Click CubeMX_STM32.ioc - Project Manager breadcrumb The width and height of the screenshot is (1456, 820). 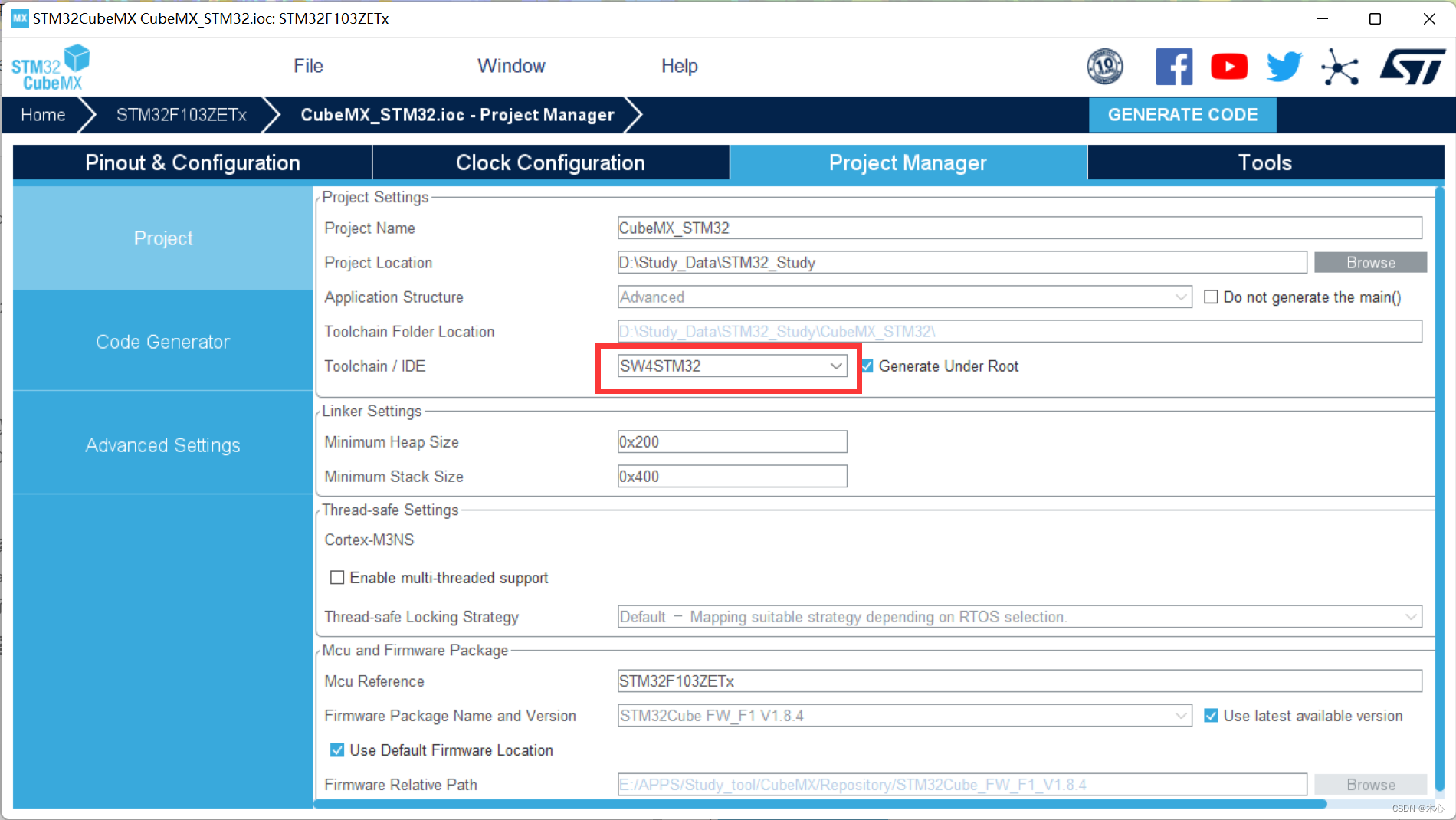point(457,115)
